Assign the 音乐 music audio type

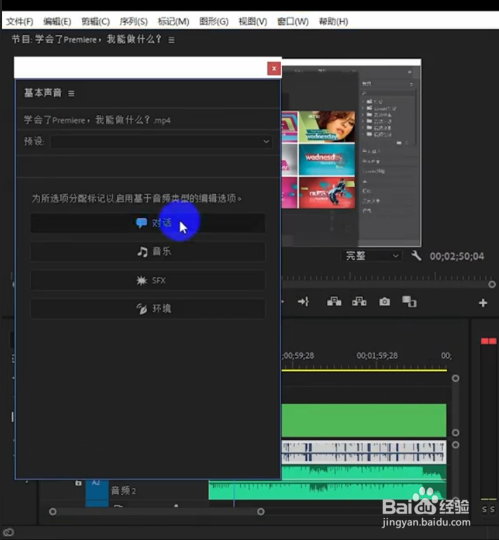point(148,251)
